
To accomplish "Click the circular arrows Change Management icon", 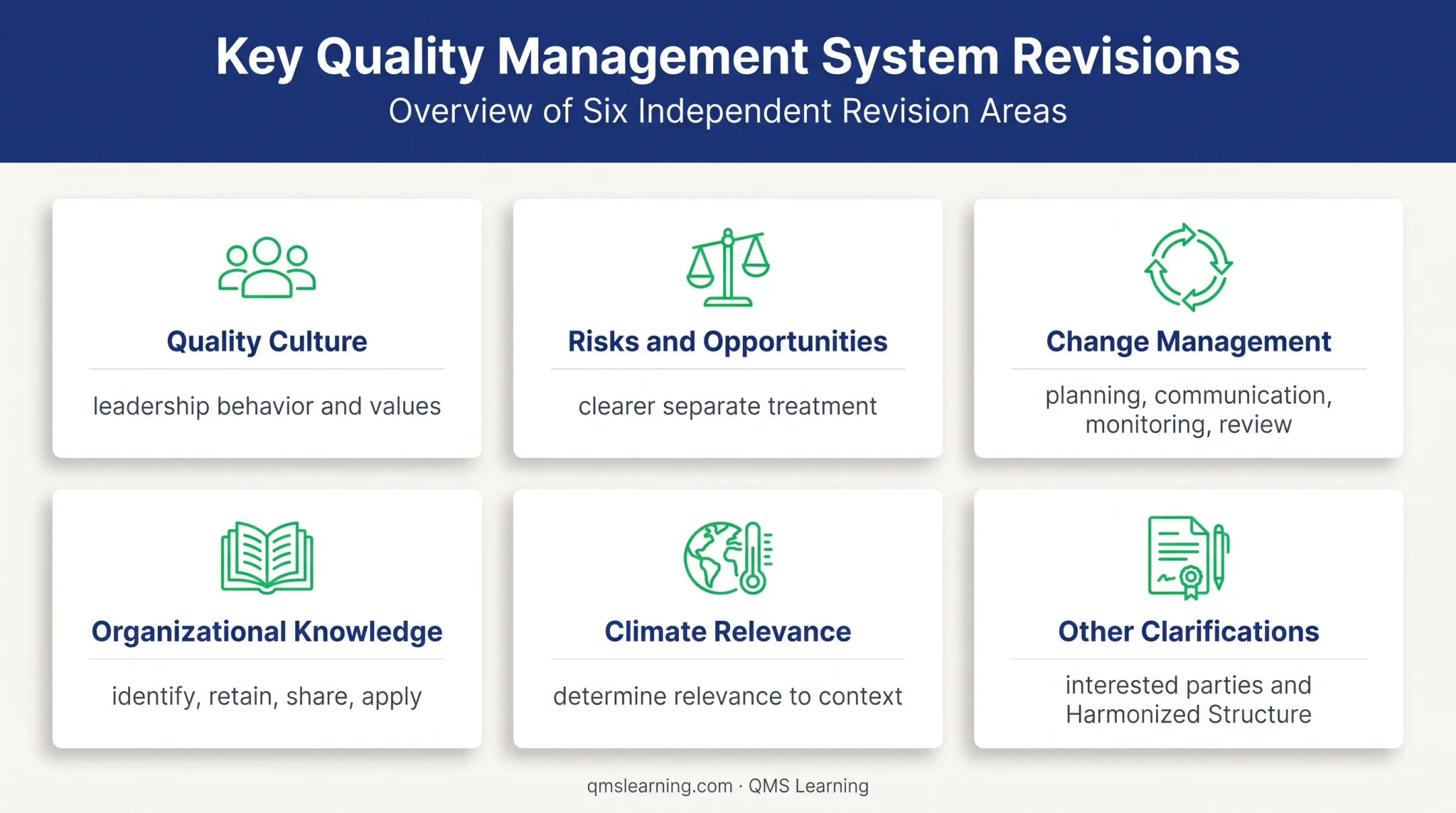I will click(x=1188, y=267).
